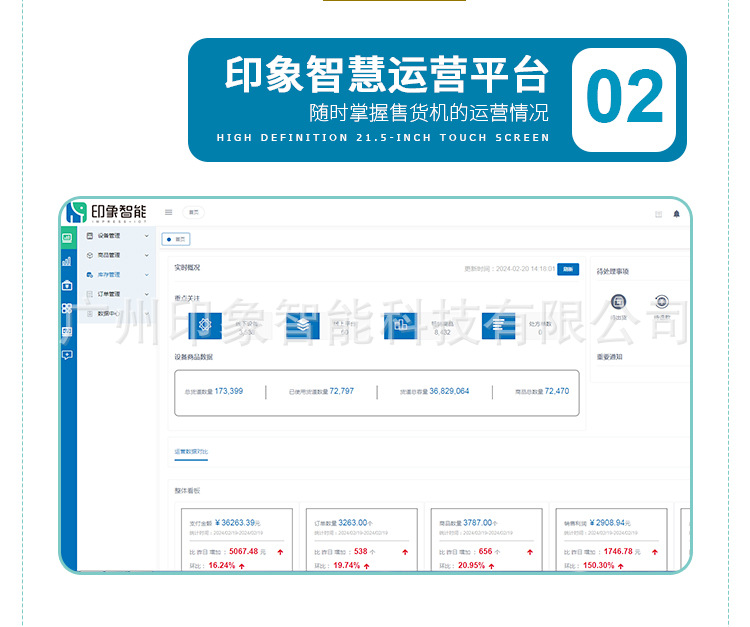Expand the 商品管理 menu chevron
750x627 pixels.
(x=147, y=255)
